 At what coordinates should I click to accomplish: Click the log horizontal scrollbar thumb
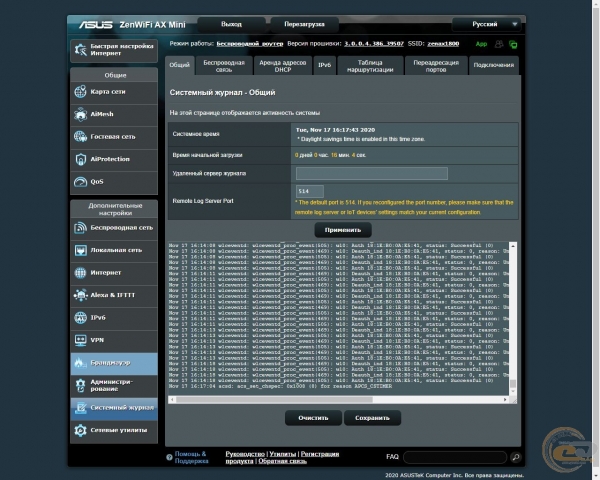[x=274, y=400]
